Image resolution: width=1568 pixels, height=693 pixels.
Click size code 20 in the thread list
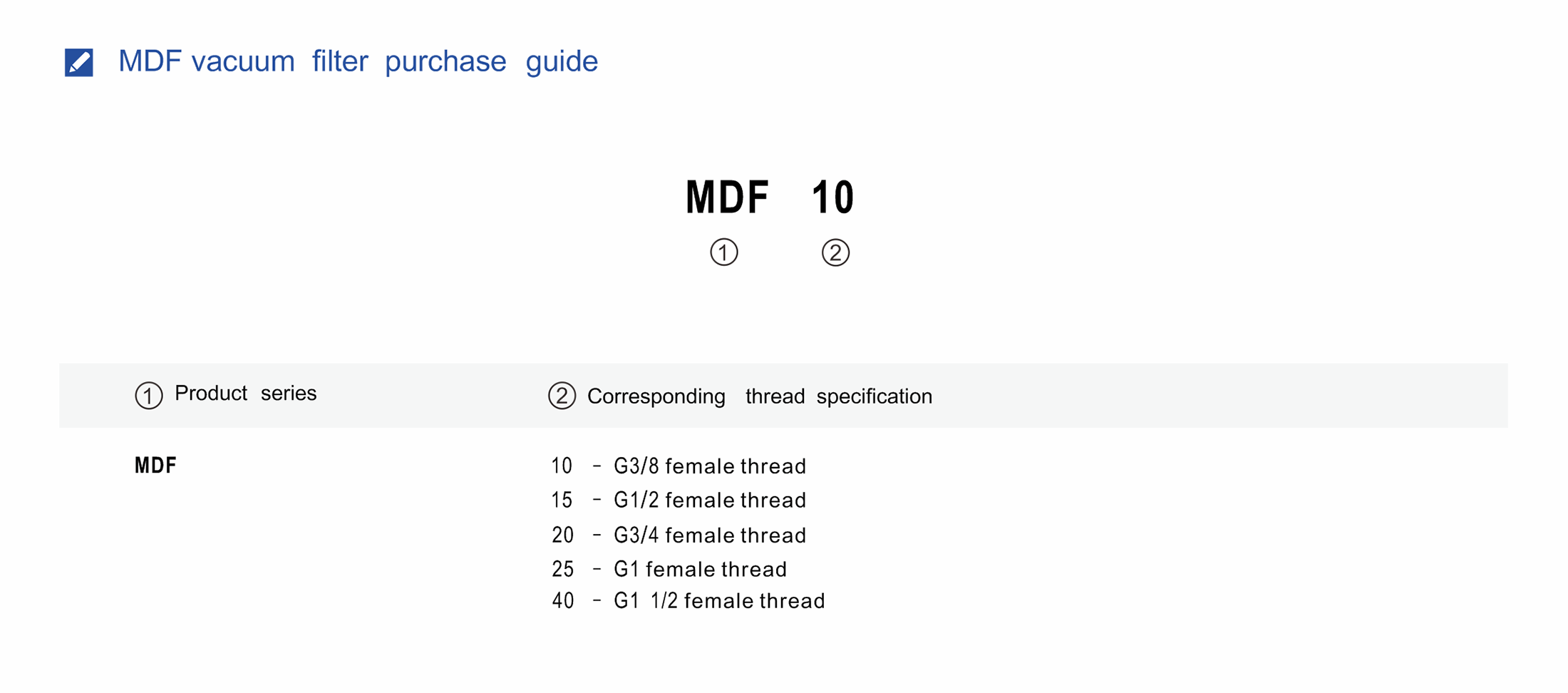562,535
